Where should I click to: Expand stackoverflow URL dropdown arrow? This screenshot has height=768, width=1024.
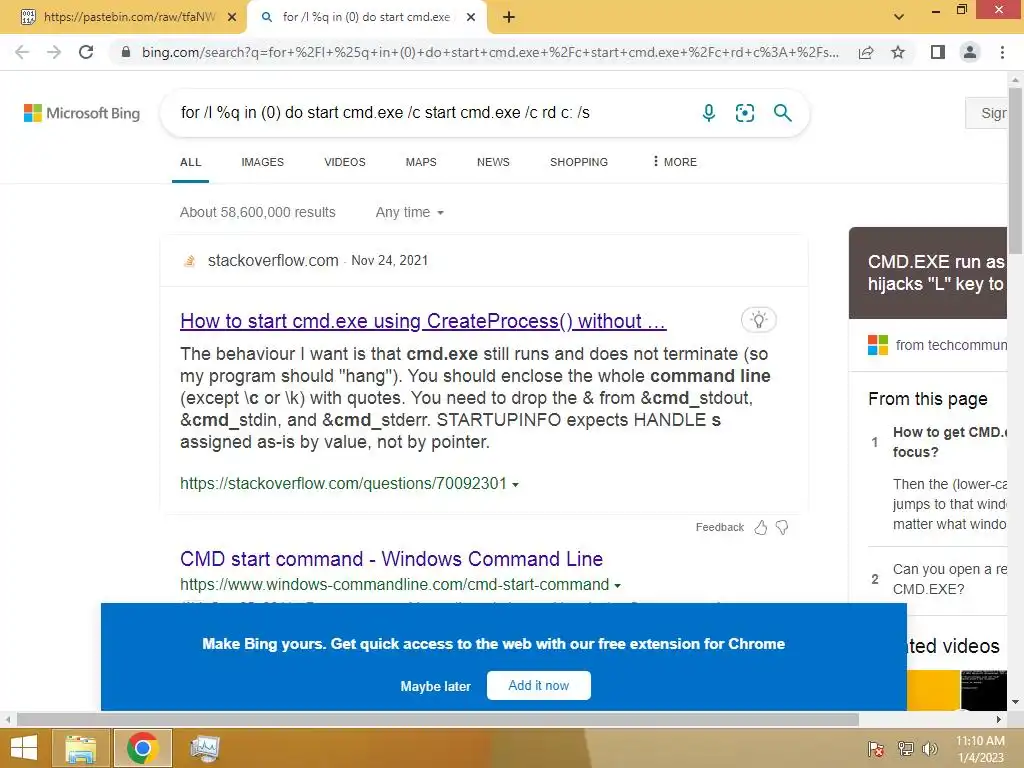coord(516,485)
